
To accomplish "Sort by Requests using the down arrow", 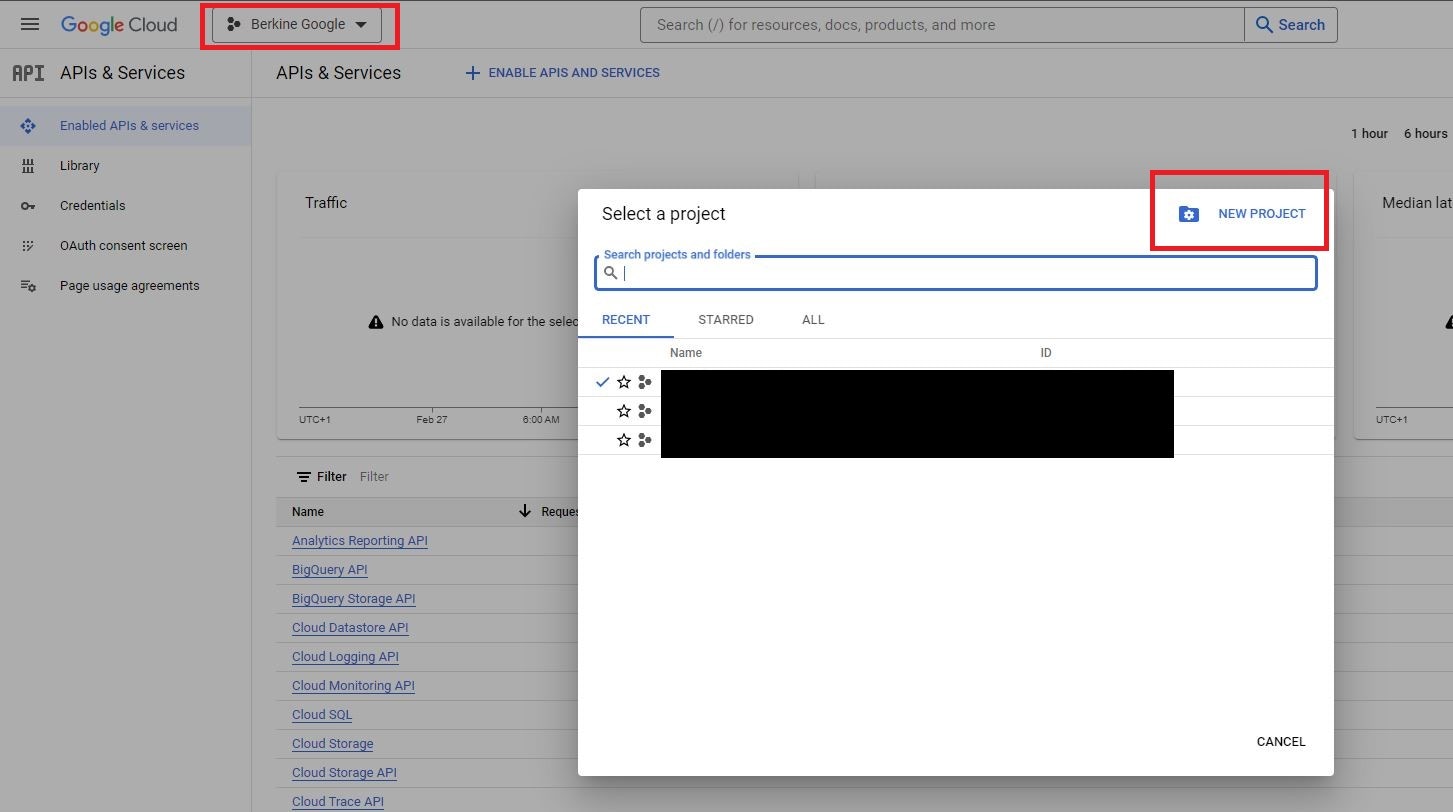I will [525, 511].
